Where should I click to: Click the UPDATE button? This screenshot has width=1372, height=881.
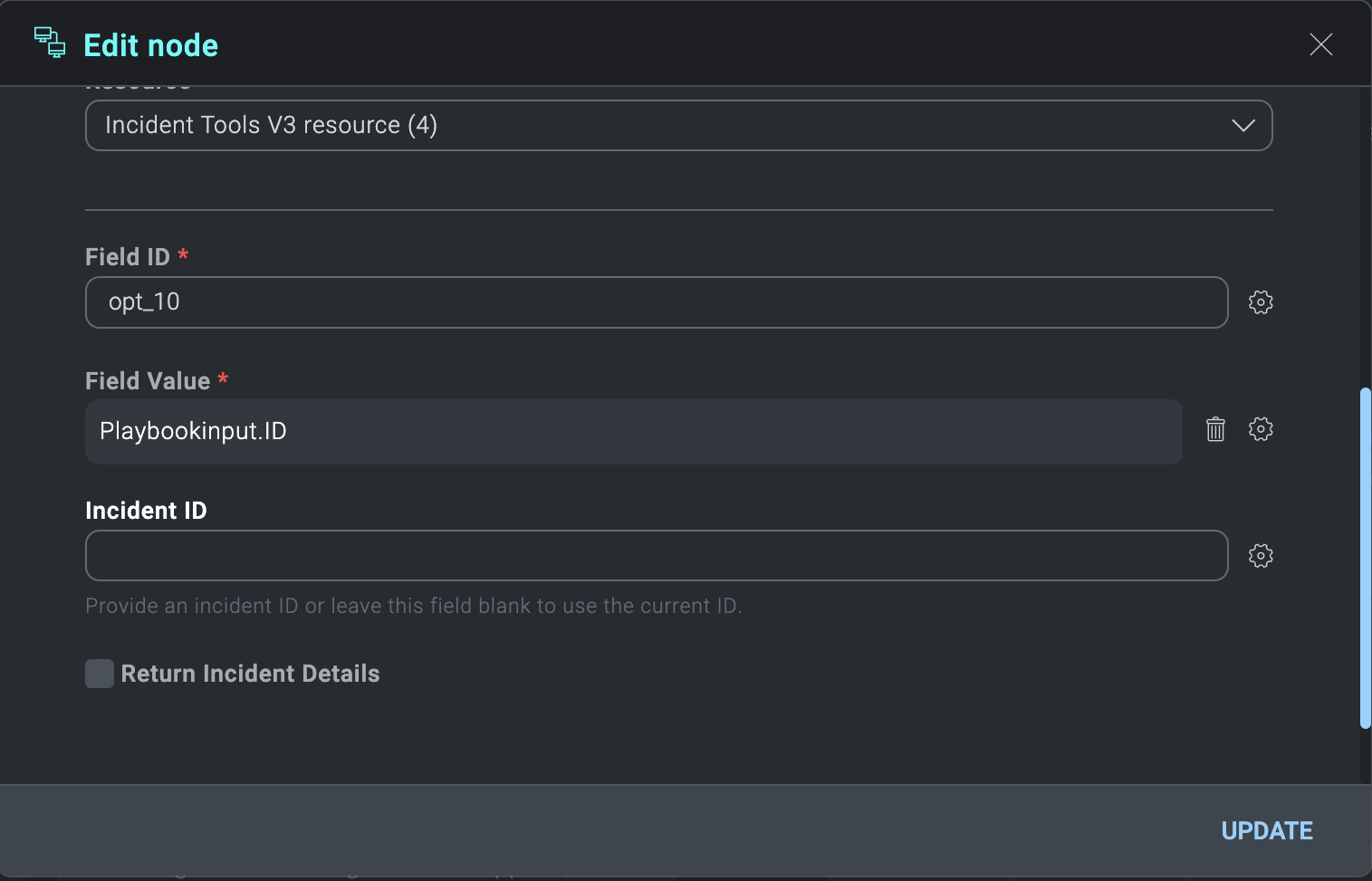pyautogui.click(x=1266, y=829)
